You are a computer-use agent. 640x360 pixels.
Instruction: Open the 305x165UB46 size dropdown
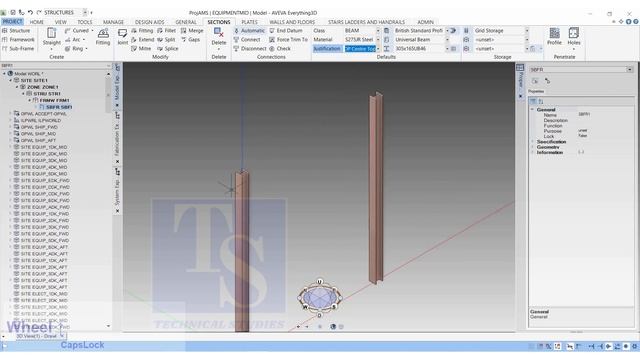click(447, 49)
